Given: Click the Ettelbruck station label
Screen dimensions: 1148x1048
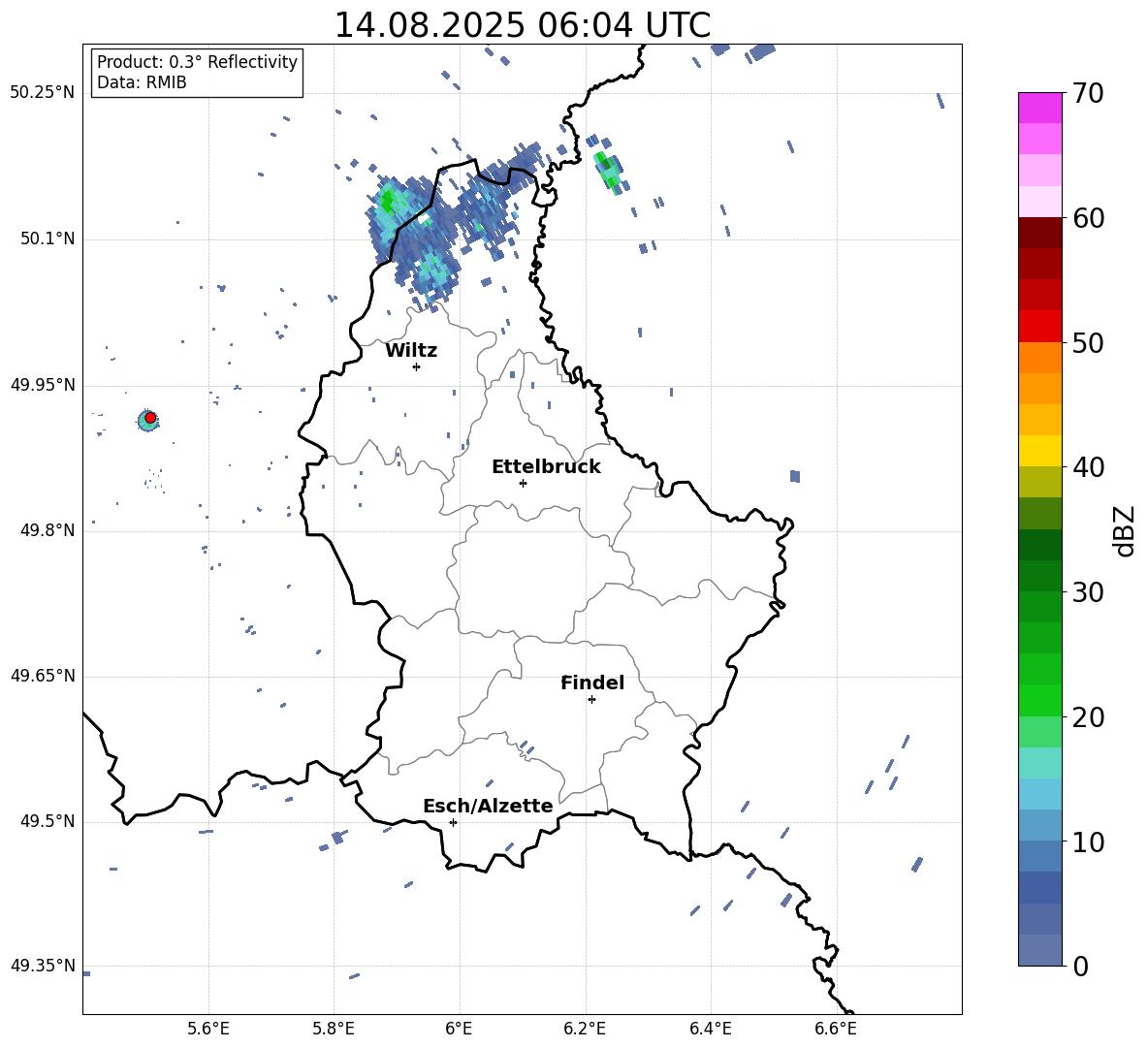Looking at the screenshot, I should (546, 467).
